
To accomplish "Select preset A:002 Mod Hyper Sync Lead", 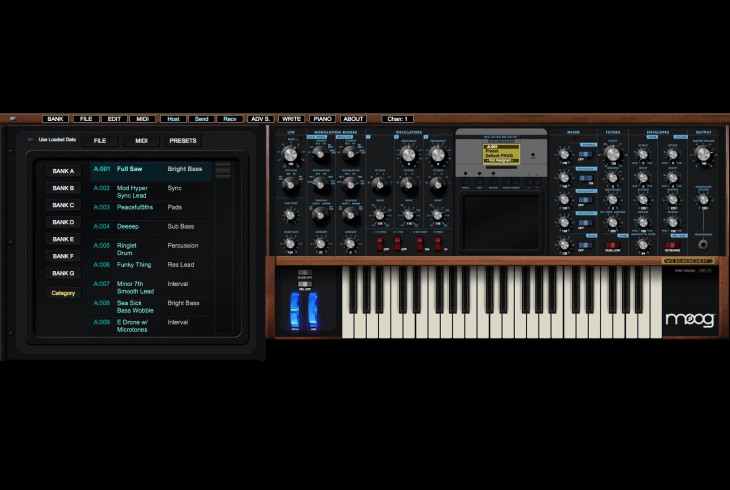I will click(151, 191).
